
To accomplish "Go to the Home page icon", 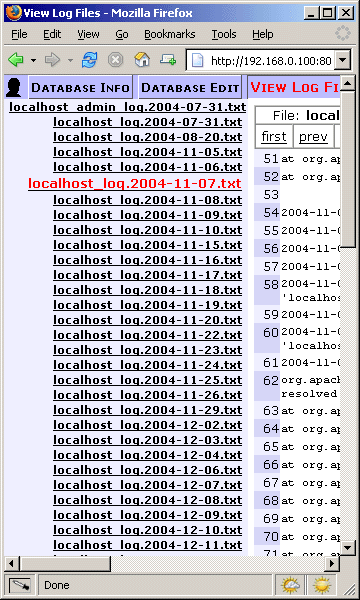I will (142, 60).
